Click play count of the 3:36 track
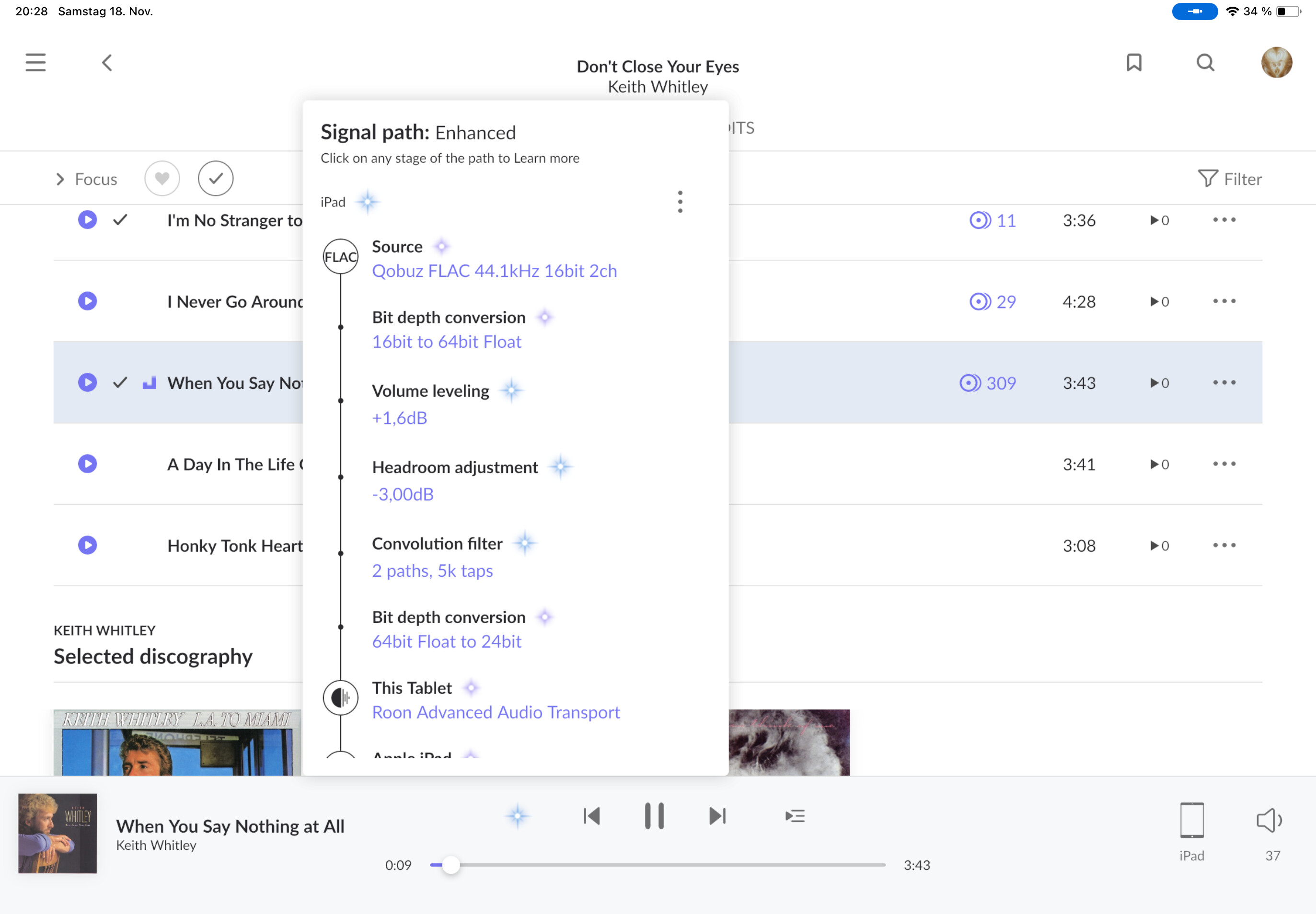The image size is (1316, 914). [x=1160, y=220]
